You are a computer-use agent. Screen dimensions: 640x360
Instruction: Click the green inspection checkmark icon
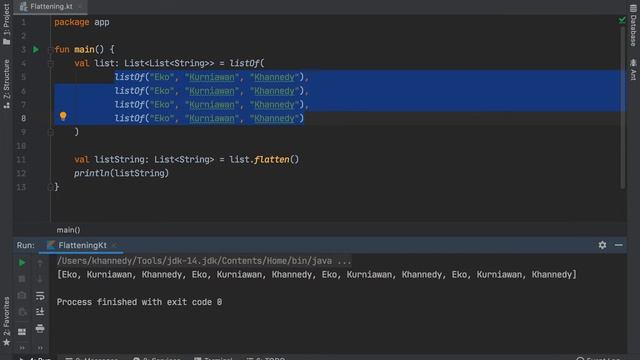[x=622, y=20]
